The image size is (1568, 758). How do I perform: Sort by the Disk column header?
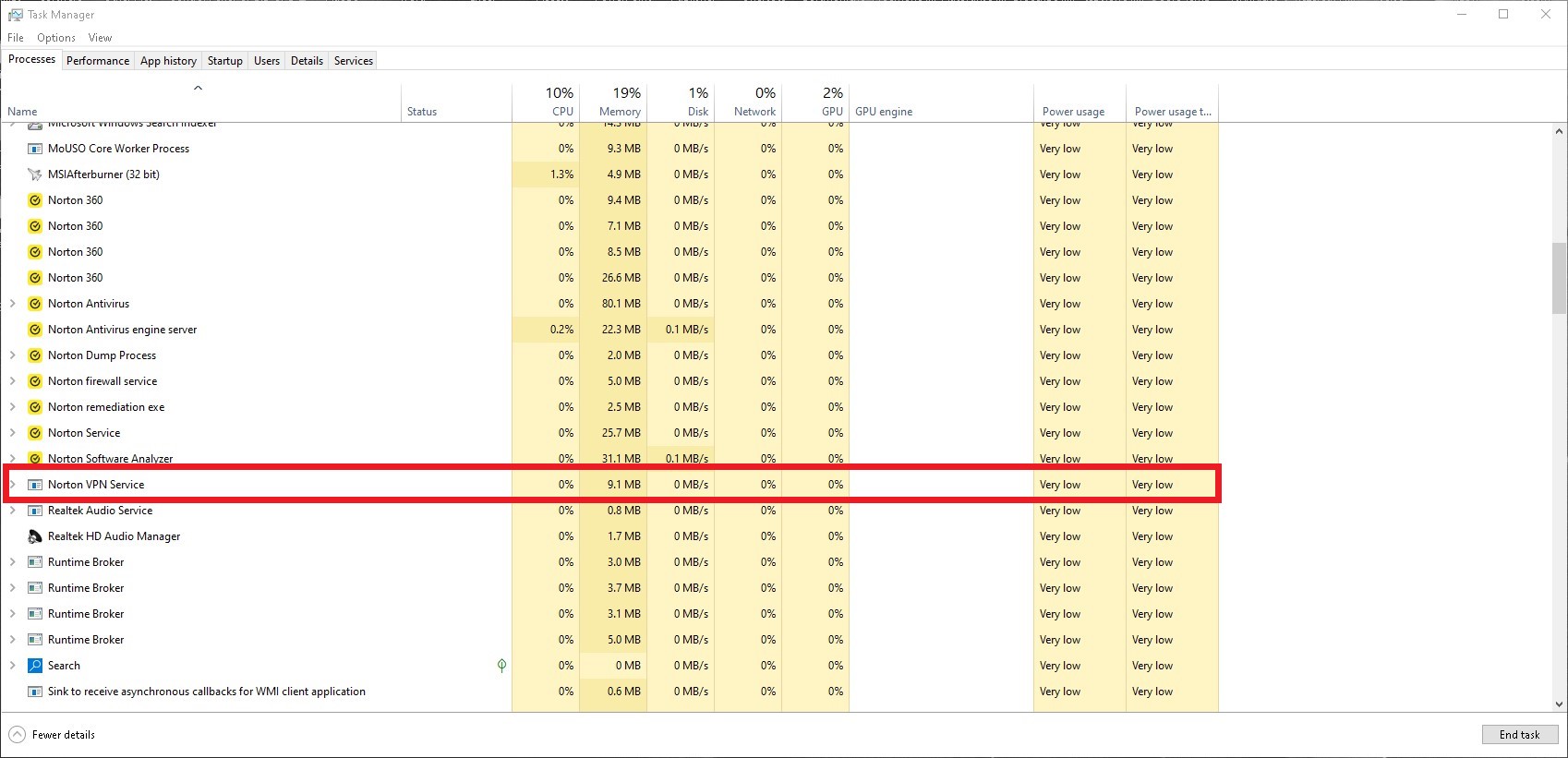681,102
